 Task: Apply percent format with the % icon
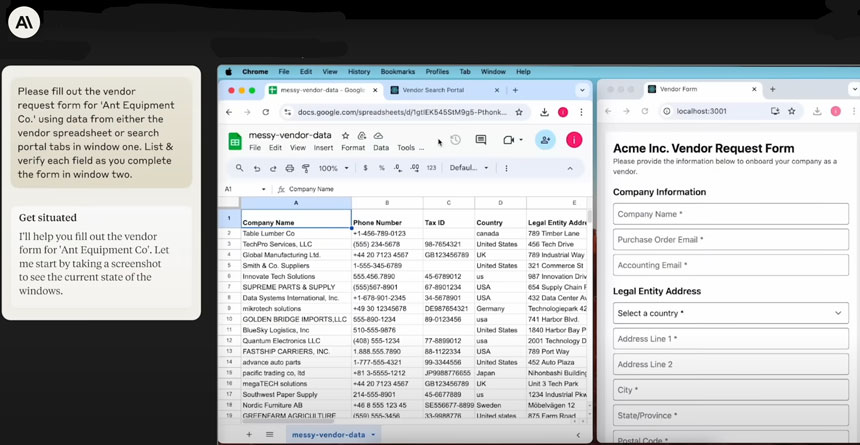tap(382, 168)
